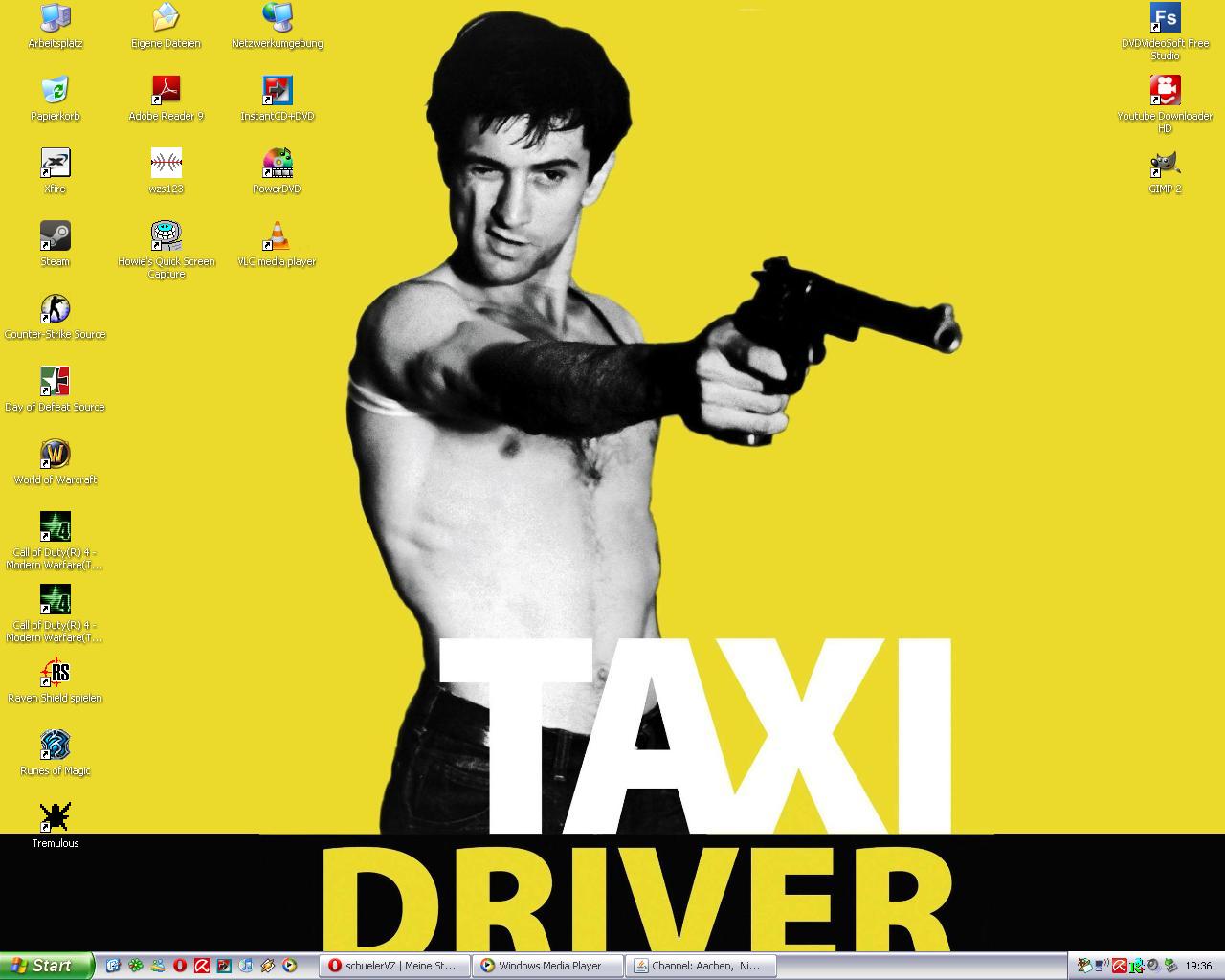Select the upper Call of Duty 4 shortcut

click(55, 540)
